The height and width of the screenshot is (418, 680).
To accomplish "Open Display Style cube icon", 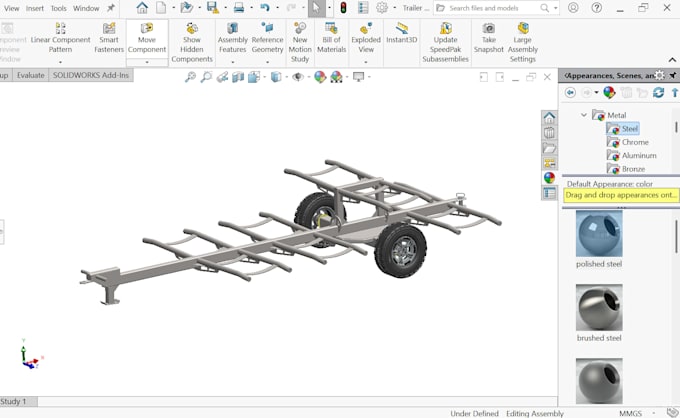I will (x=275, y=77).
